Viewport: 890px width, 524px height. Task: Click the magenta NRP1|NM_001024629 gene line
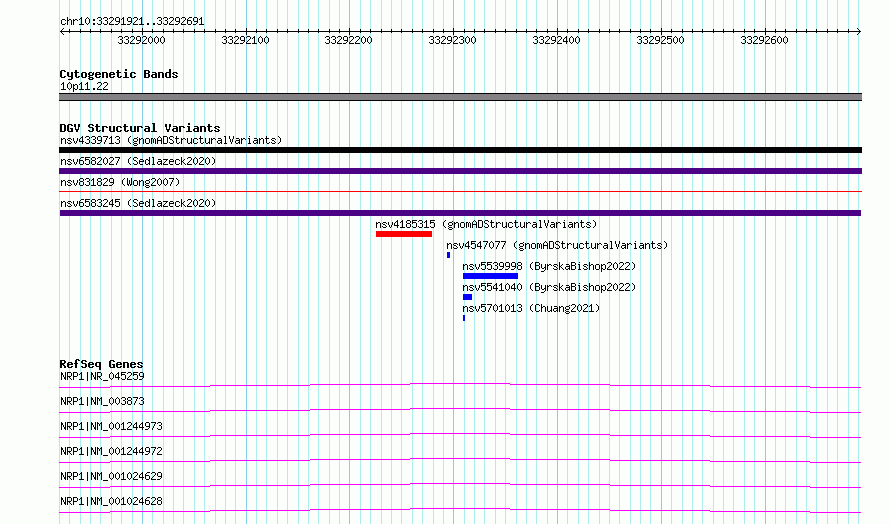tap(460, 485)
